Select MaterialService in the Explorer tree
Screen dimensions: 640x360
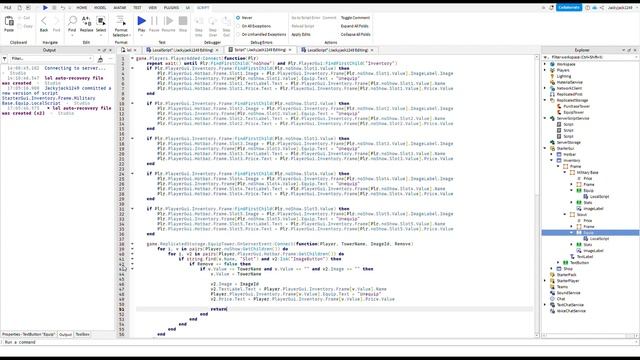pos(570,82)
